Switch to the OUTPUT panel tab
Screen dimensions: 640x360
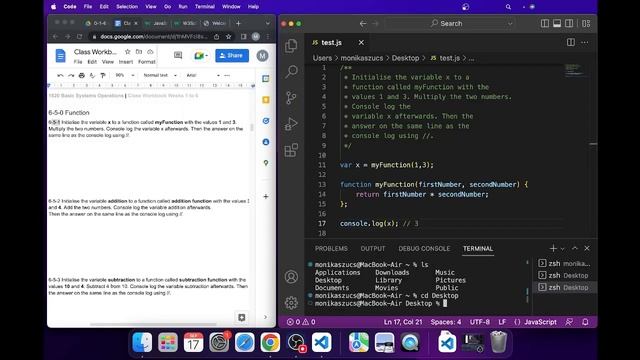[373, 249]
